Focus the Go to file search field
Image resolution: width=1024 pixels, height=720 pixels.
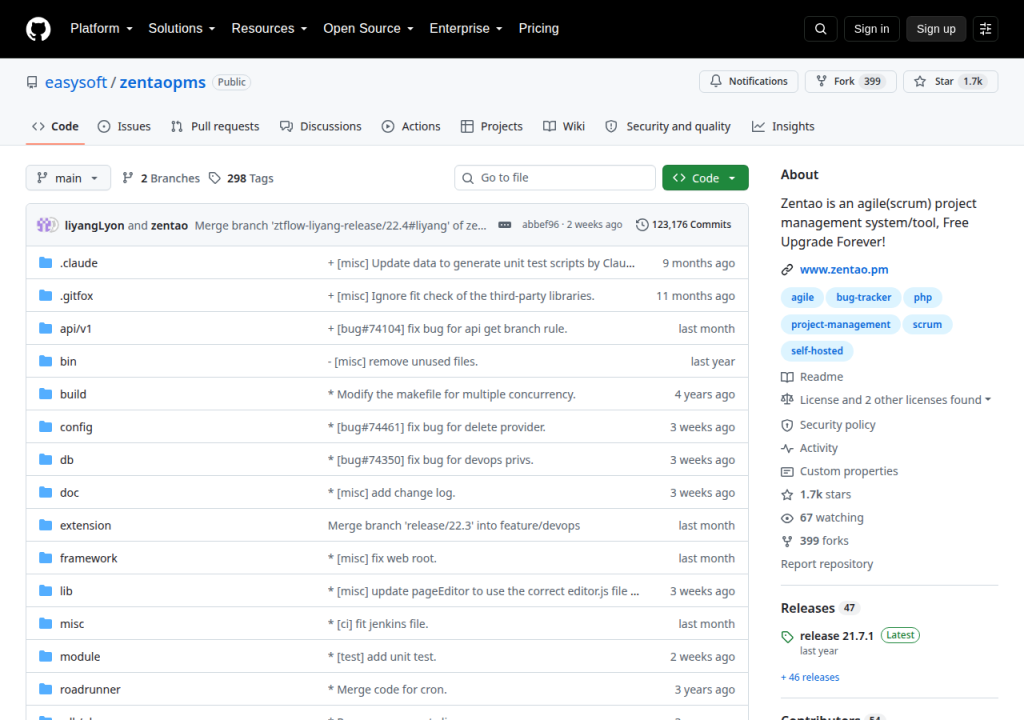pos(555,178)
